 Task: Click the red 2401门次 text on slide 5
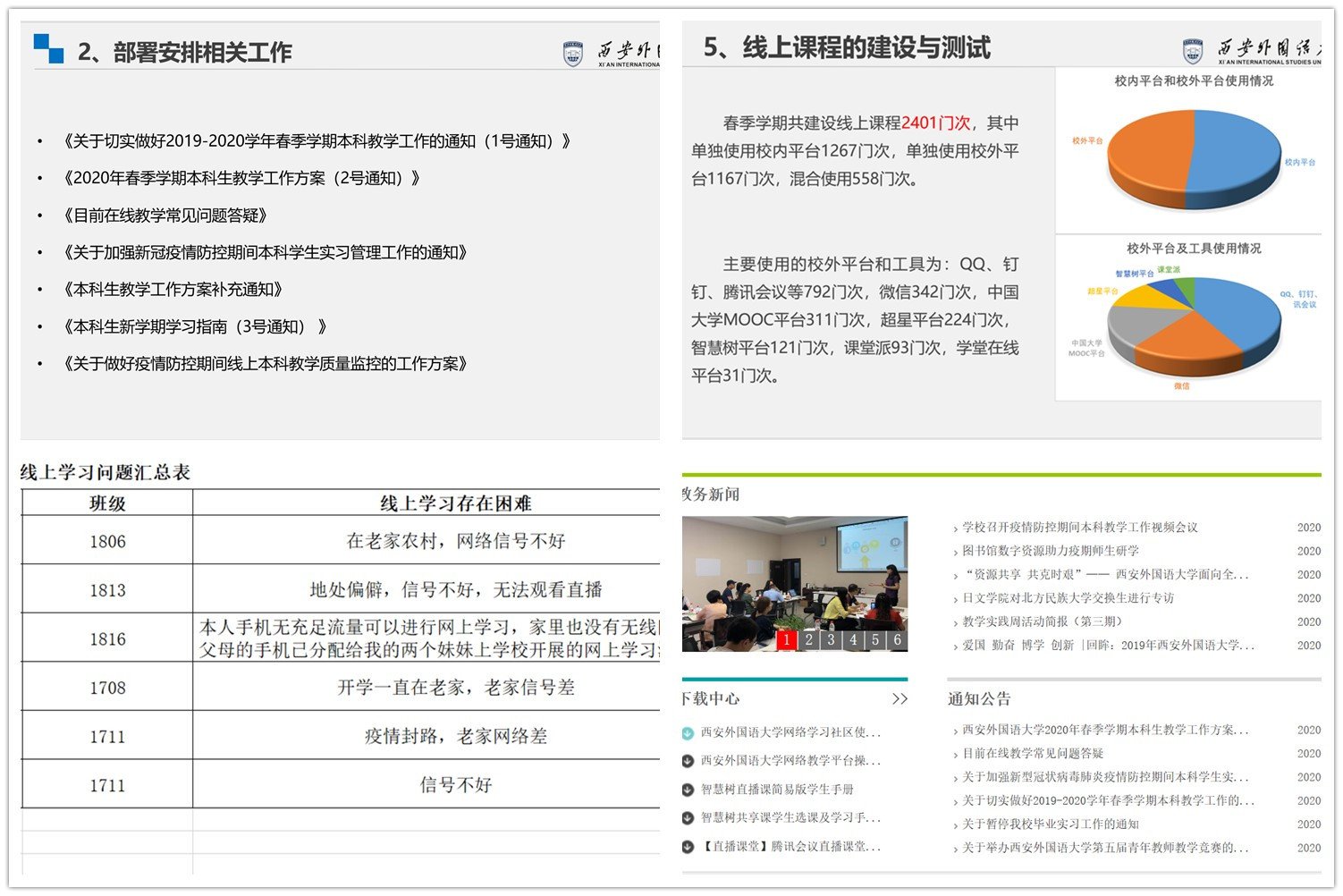tap(935, 123)
